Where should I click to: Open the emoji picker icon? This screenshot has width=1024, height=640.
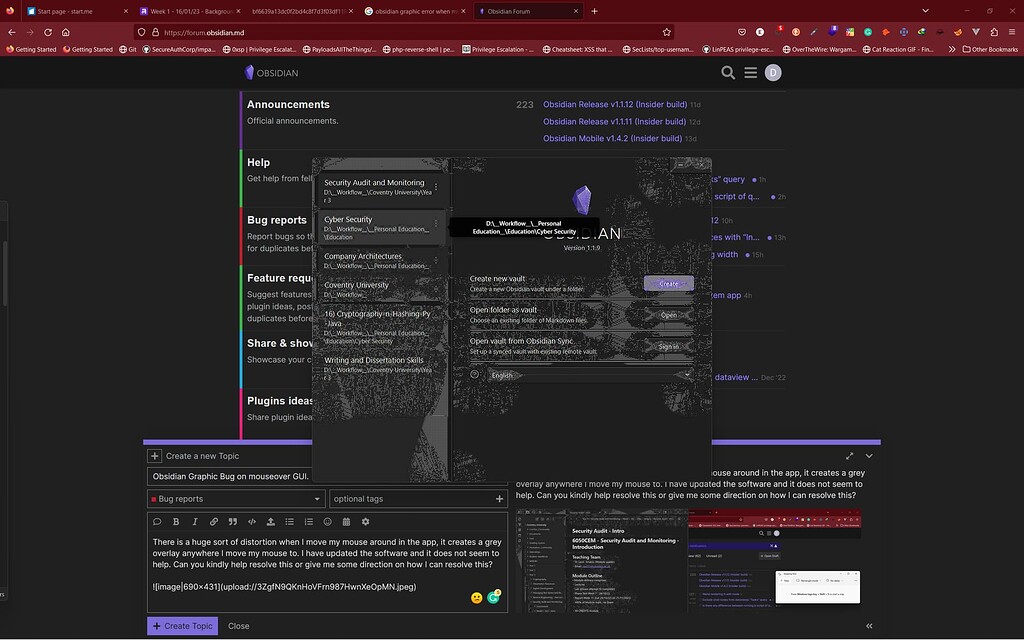pos(326,521)
